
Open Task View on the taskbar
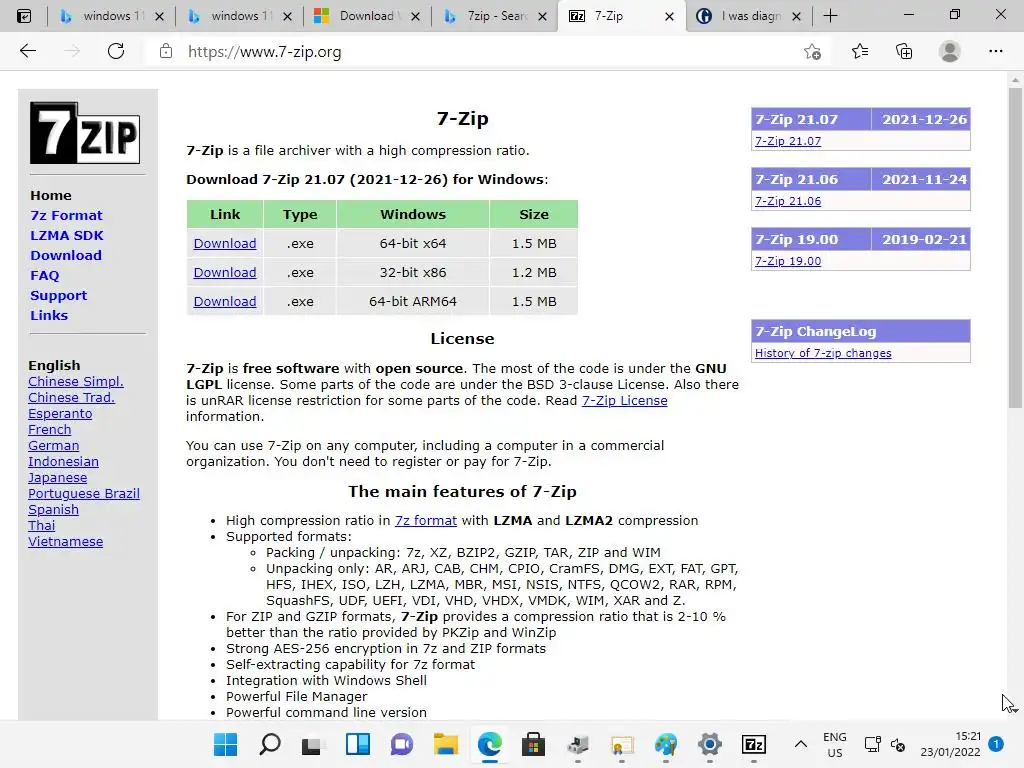click(313, 744)
